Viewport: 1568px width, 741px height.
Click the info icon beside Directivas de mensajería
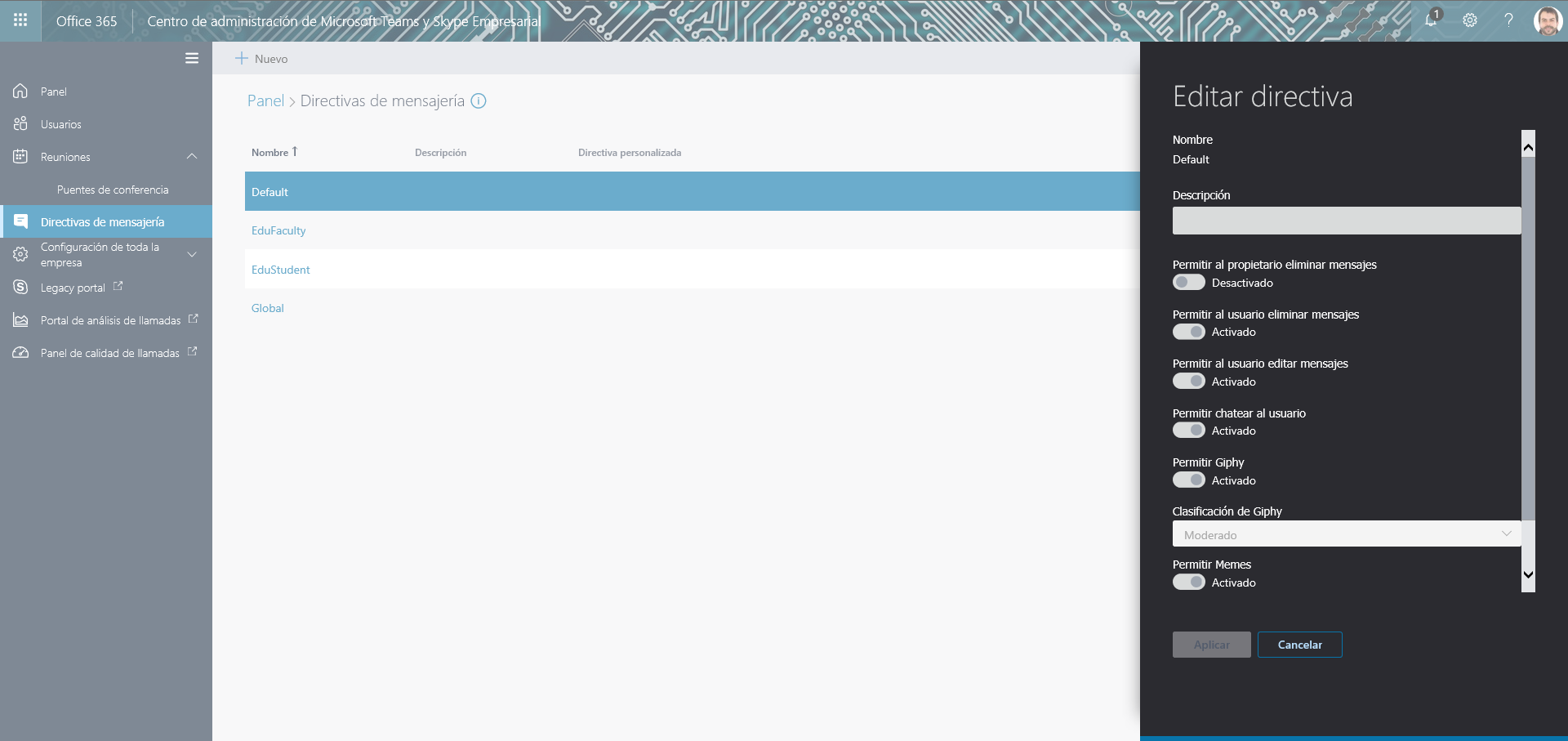479,100
